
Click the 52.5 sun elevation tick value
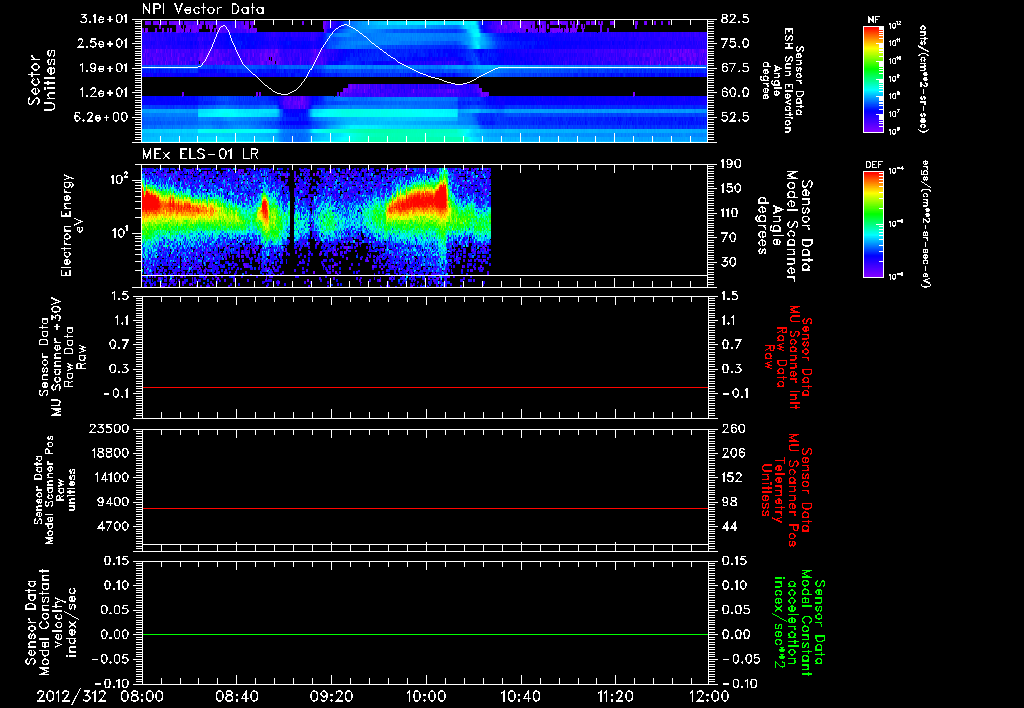click(x=735, y=118)
